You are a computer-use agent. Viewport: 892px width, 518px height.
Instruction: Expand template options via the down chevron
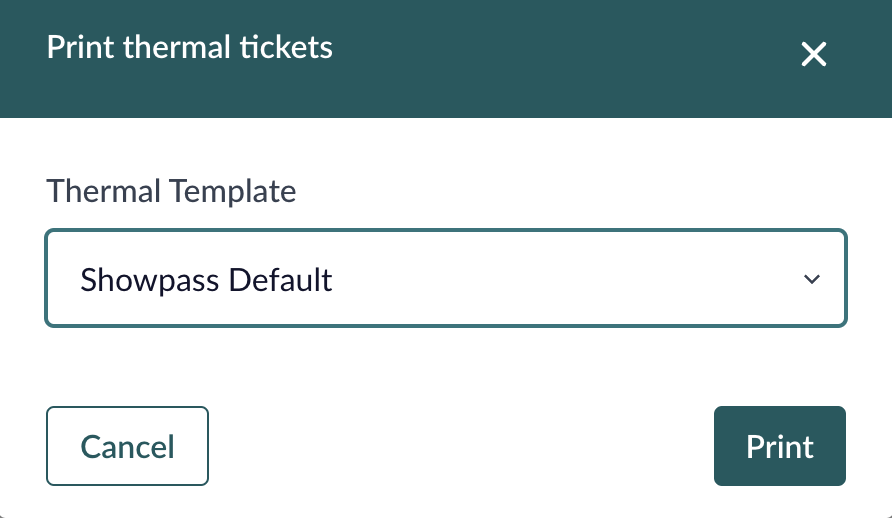click(812, 279)
